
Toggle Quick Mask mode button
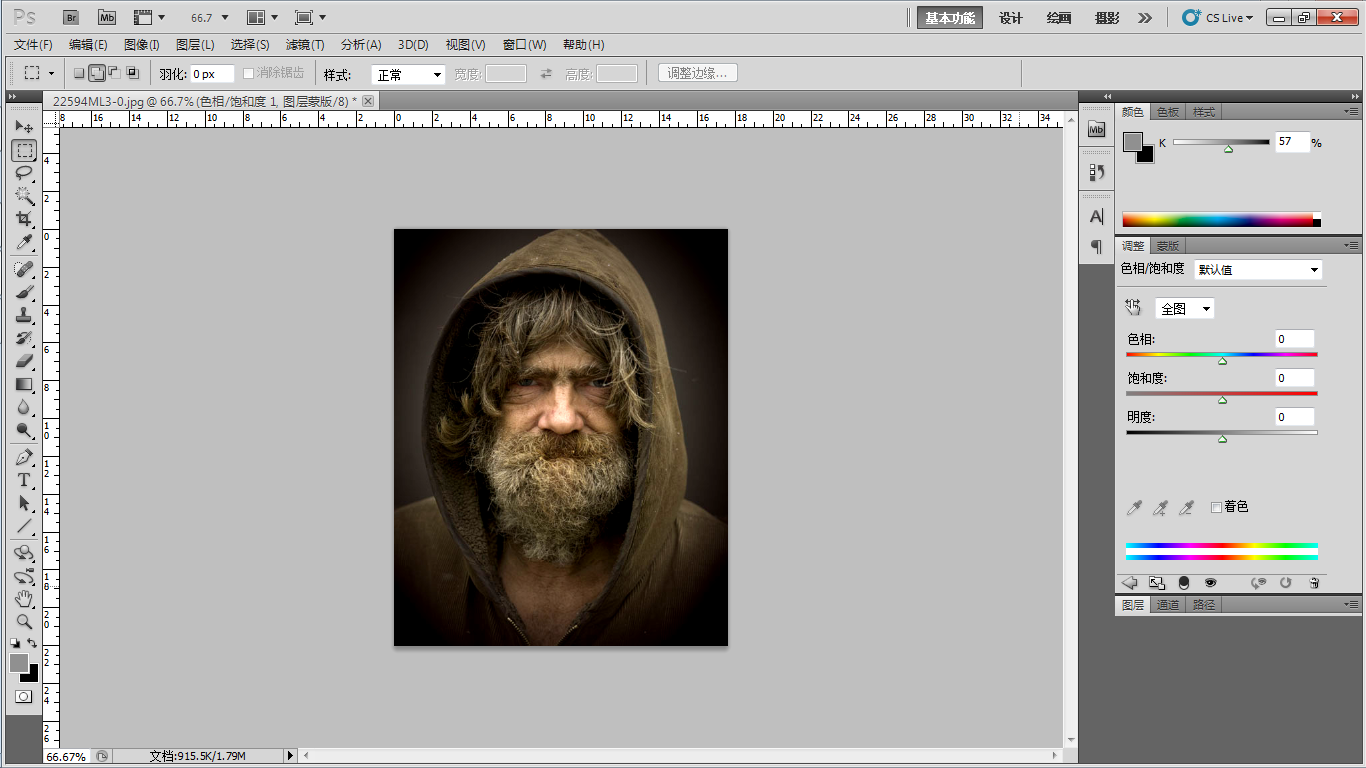(x=23, y=696)
